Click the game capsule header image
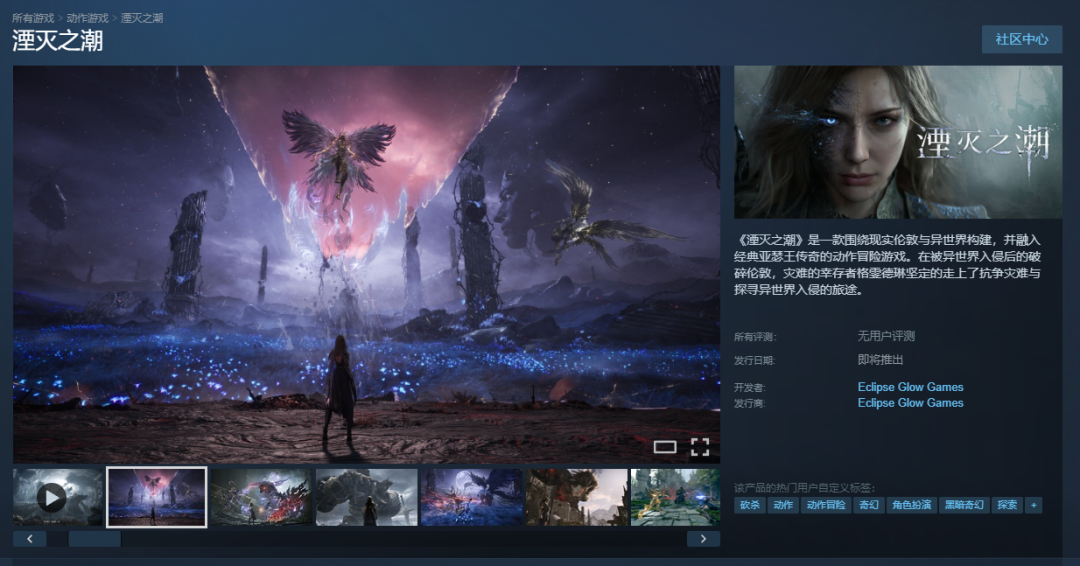The width and height of the screenshot is (1080, 566). [x=898, y=142]
